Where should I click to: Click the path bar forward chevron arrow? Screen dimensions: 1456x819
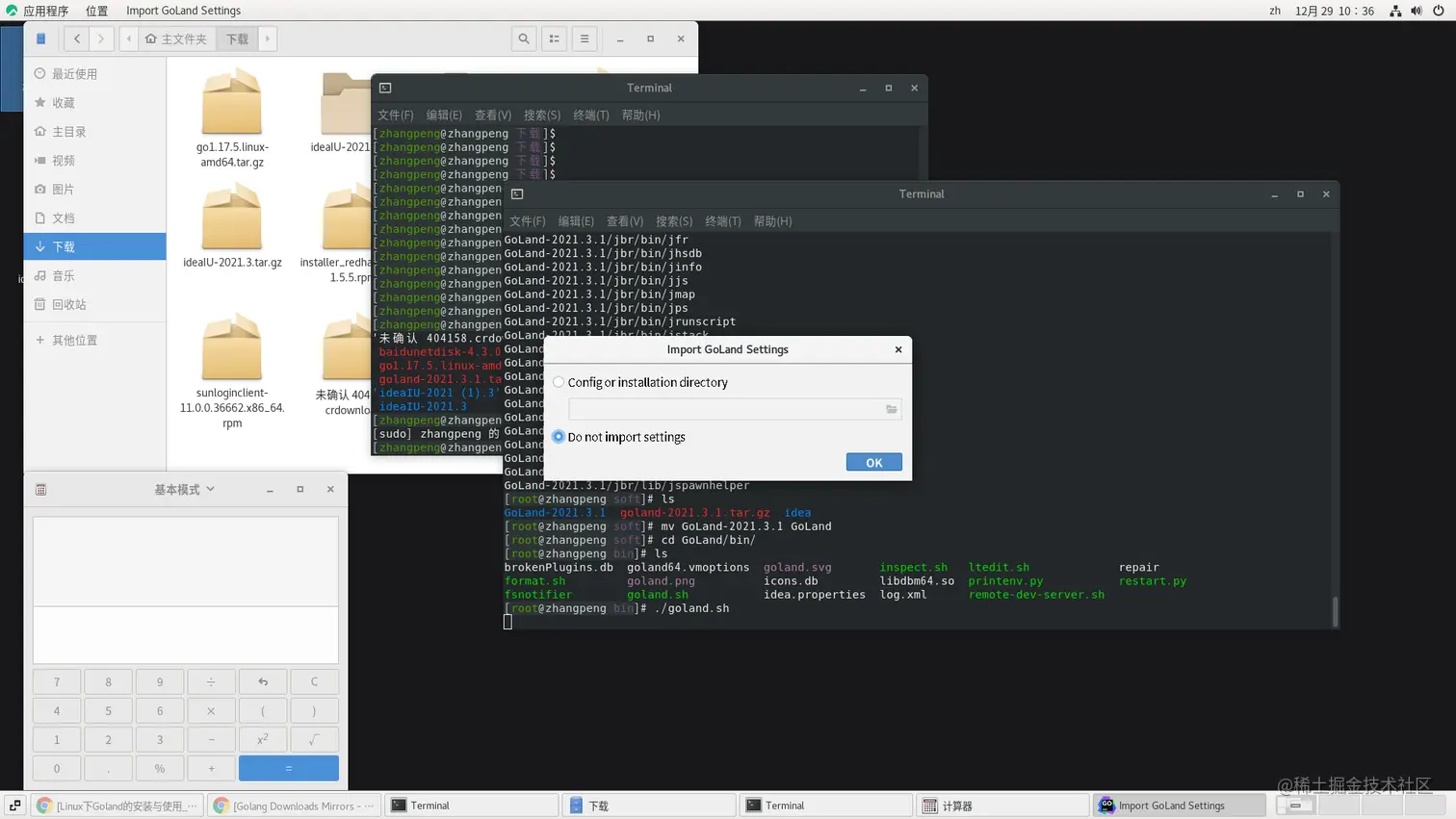(x=268, y=38)
